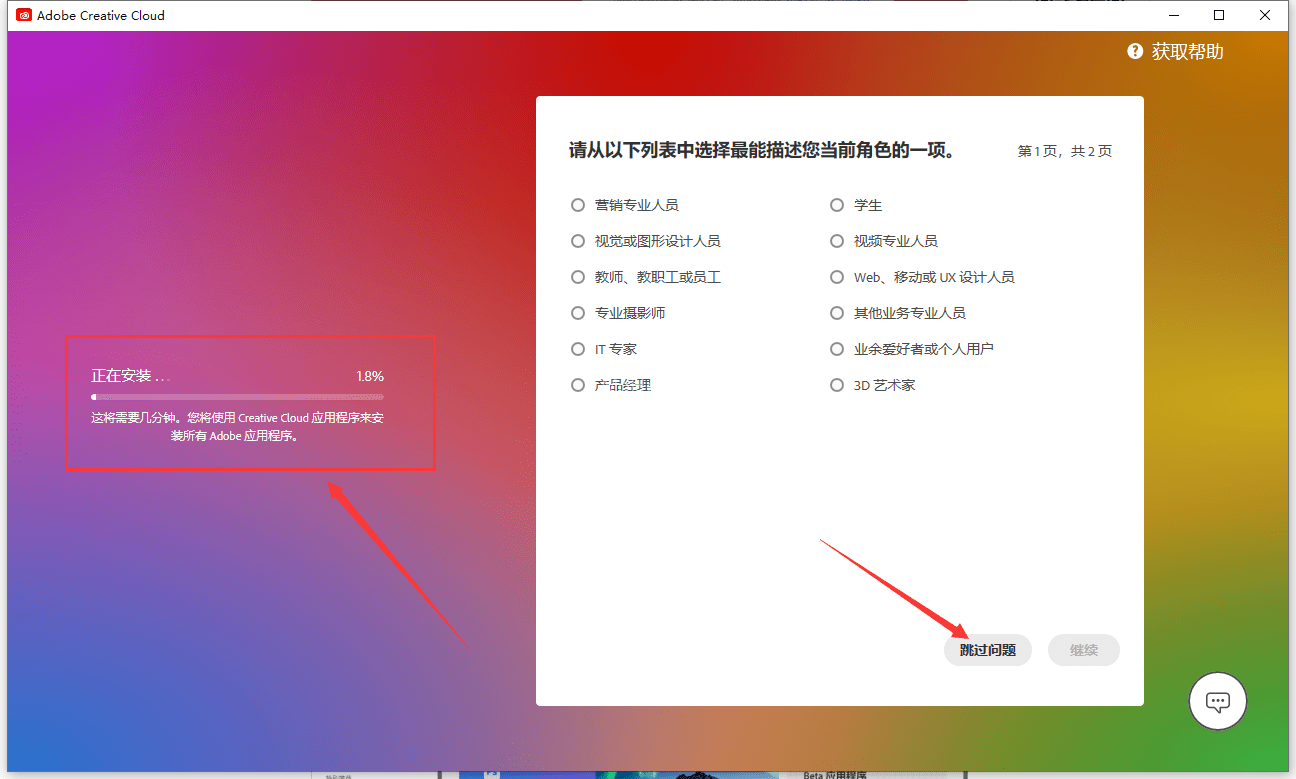Viewport: 1296px width, 779px height.
Task: Choose 其他业务专业人员 radio button
Action: (x=837, y=313)
